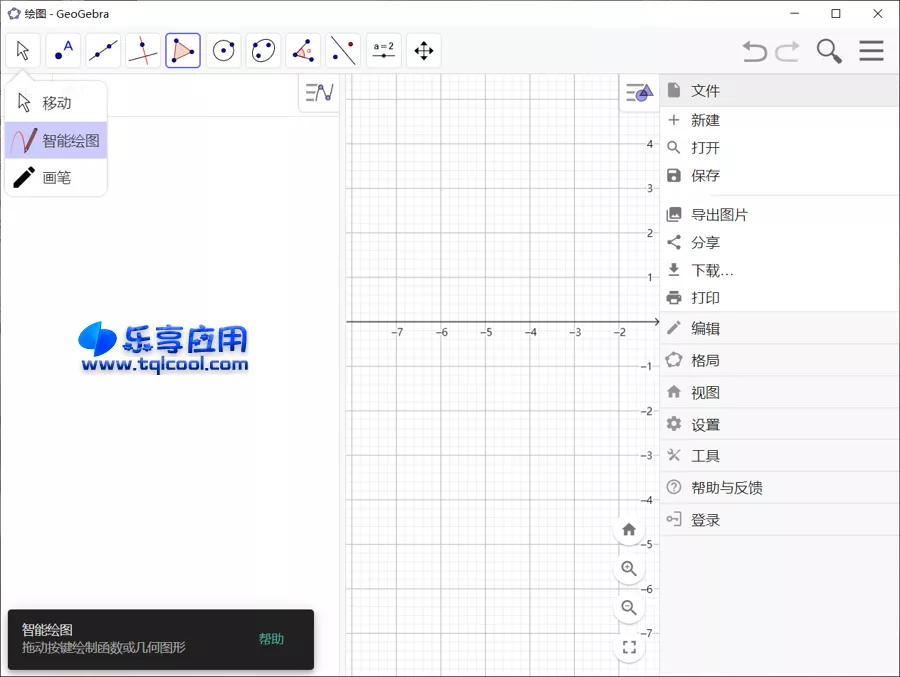Select the Line tool icon
This screenshot has height=677, width=900.
[x=103, y=51]
